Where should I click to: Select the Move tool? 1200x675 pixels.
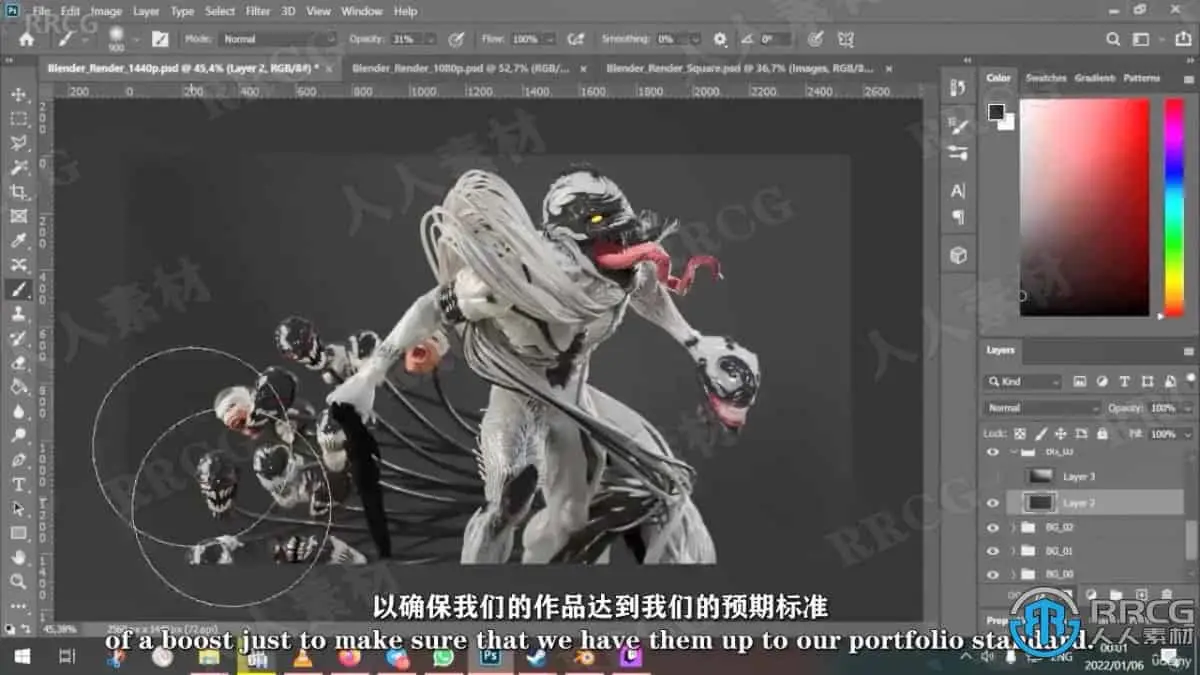pos(19,94)
